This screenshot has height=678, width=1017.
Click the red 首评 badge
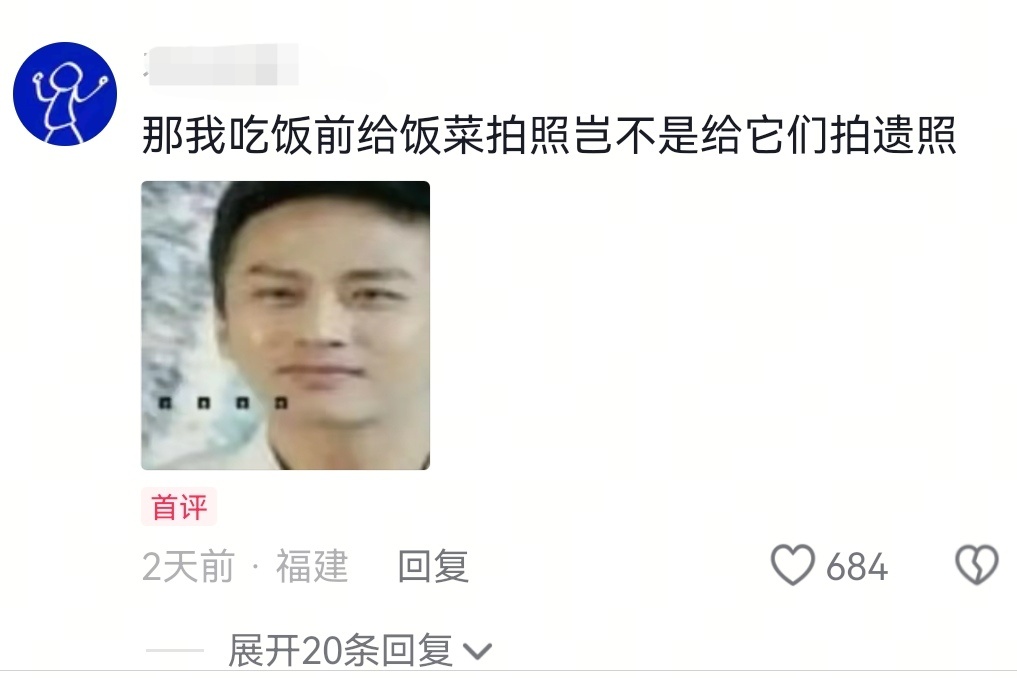click(x=179, y=506)
